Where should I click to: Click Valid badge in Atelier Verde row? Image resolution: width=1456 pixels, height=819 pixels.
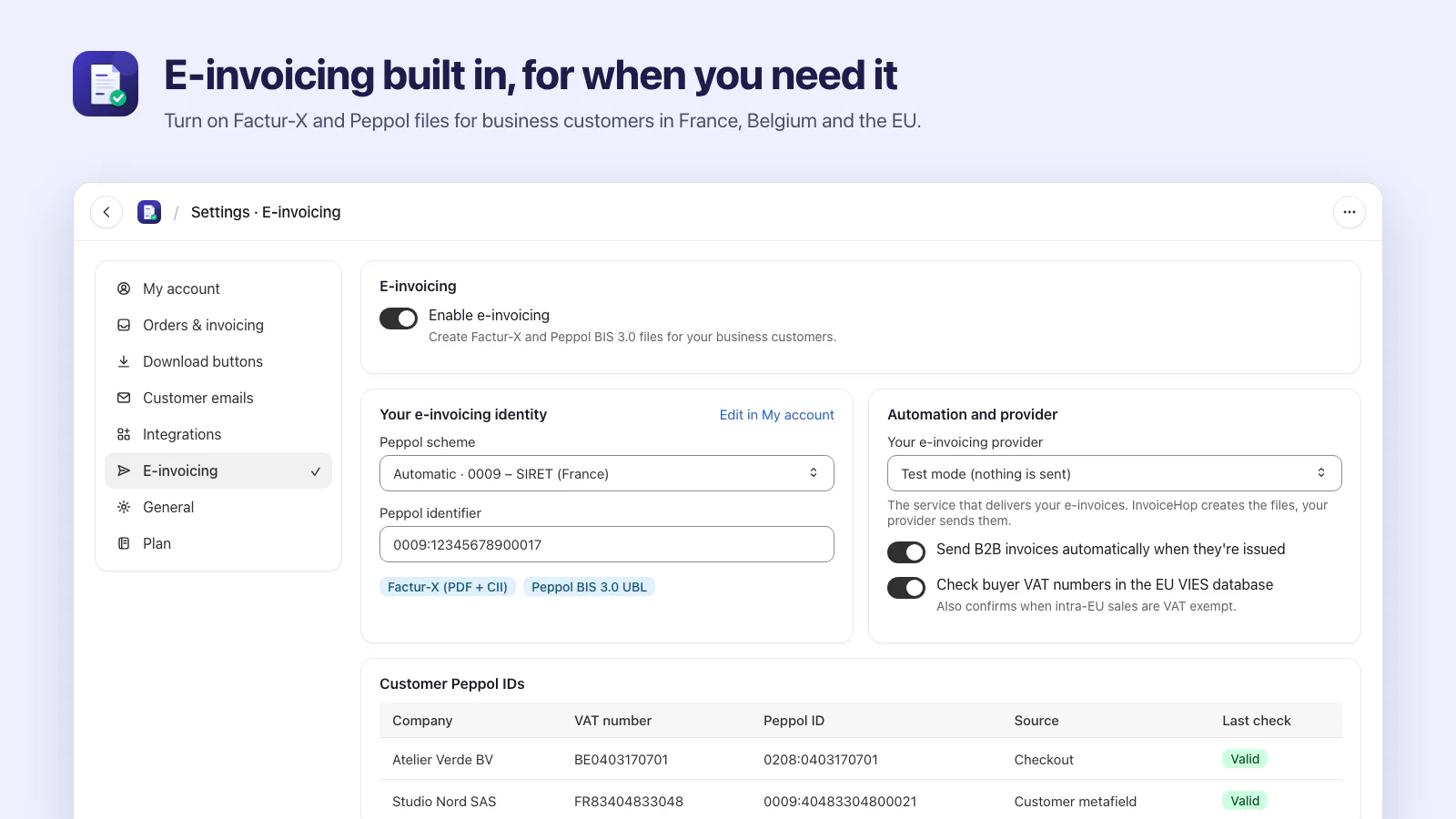tap(1245, 759)
